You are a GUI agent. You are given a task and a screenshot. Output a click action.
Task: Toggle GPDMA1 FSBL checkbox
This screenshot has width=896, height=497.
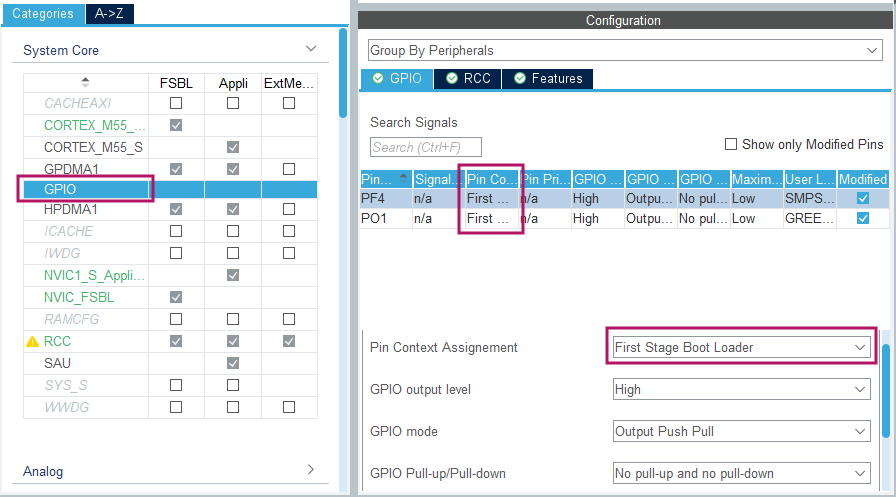click(176, 169)
